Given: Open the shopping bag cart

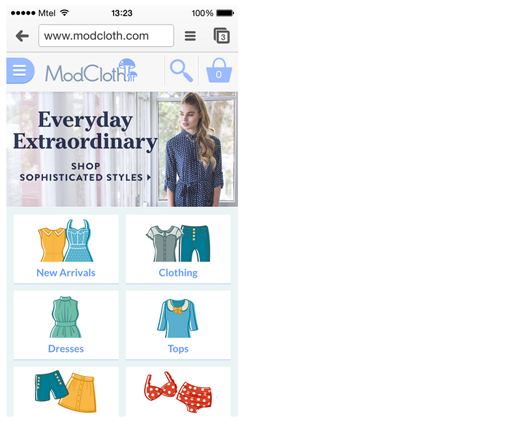Looking at the screenshot, I should (x=219, y=71).
